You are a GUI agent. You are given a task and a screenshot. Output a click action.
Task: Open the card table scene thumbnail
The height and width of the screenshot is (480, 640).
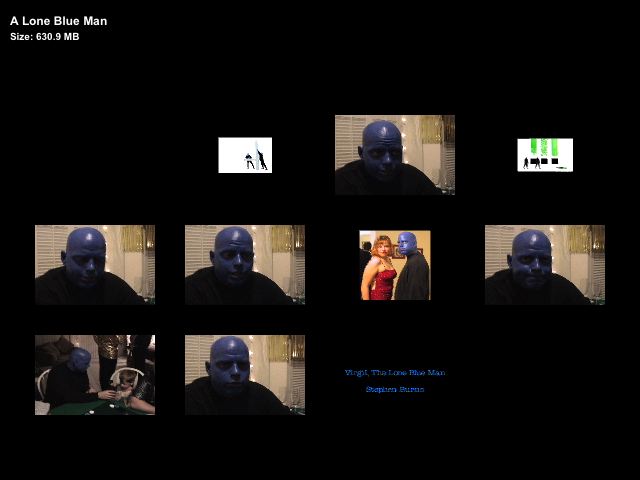pos(95,375)
